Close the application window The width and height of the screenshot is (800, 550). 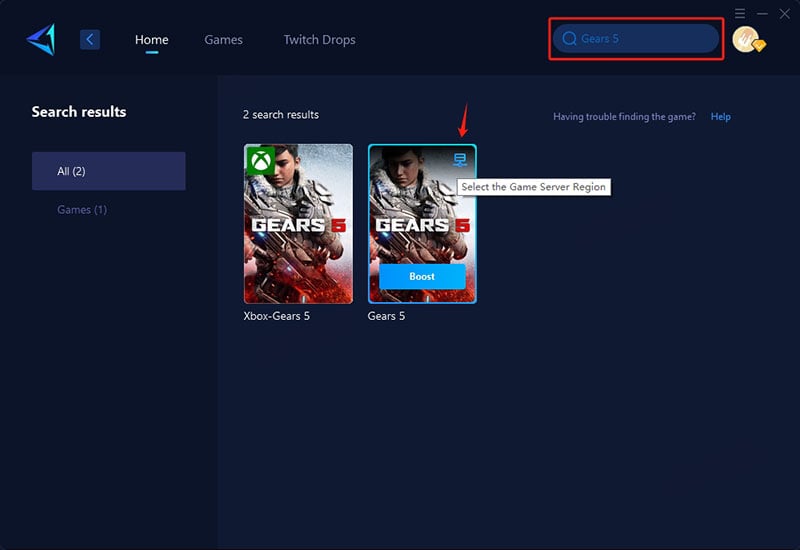(x=785, y=13)
